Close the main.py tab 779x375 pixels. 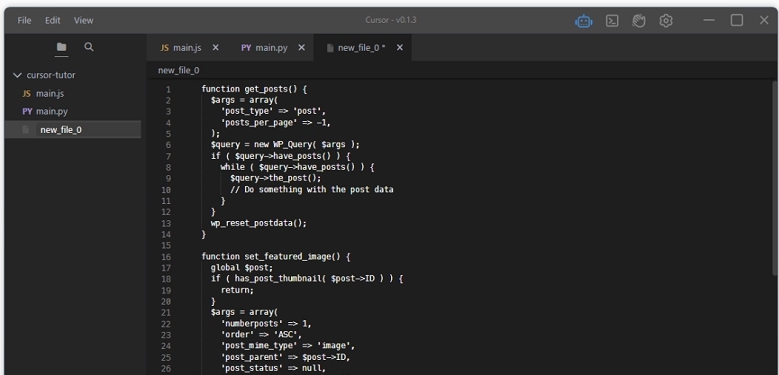[302, 48]
